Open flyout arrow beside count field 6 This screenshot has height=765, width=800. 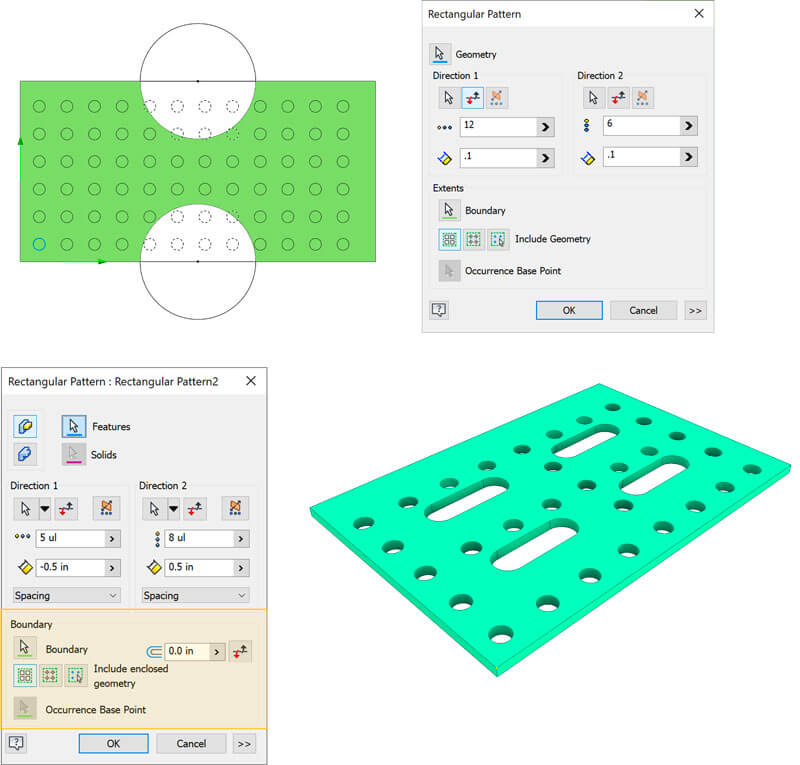[689, 126]
